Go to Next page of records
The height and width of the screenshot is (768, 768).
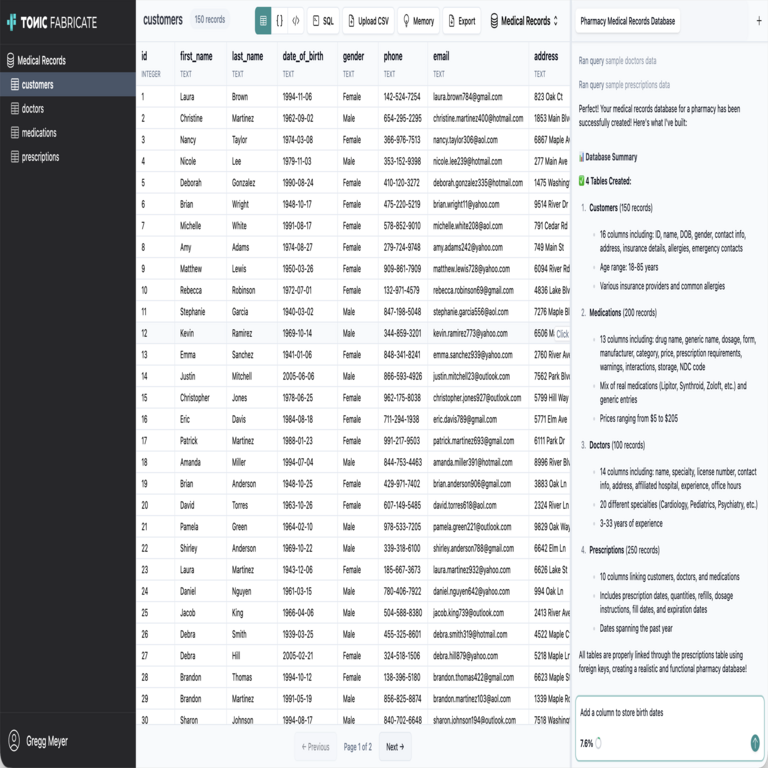point(395,746)
